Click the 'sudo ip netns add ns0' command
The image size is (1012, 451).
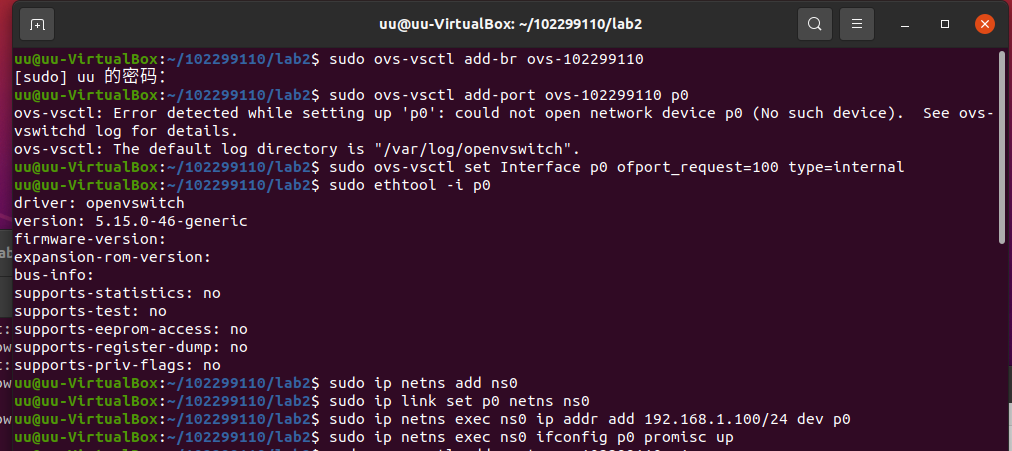423,384
